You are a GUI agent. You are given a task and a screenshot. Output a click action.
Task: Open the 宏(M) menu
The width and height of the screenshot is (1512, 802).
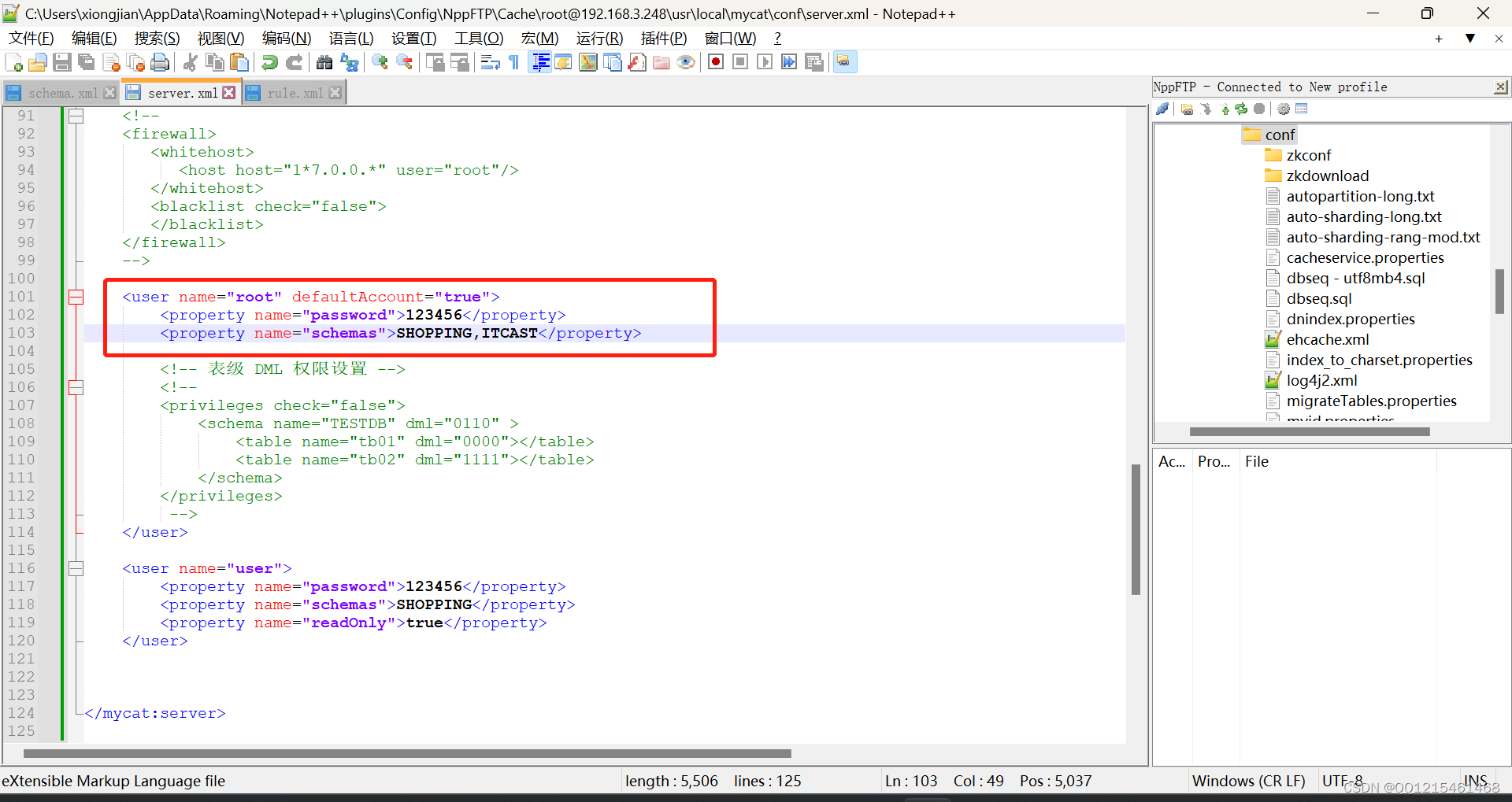(x=539, y=38)
